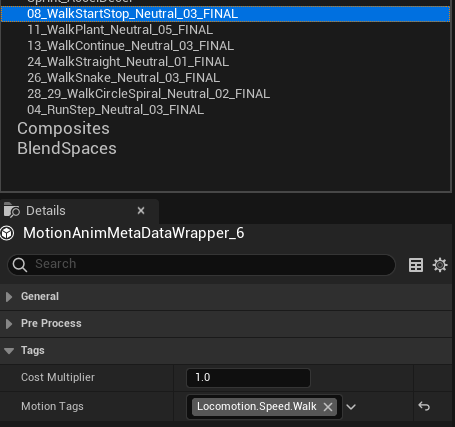Click the Cost Multiplier property label

(x=58, y=377)
